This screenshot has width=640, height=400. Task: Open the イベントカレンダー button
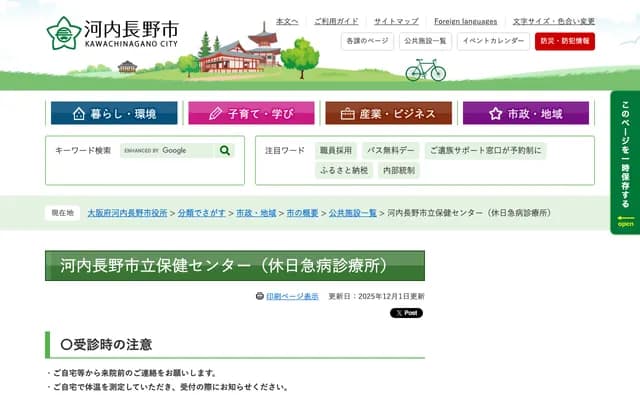coord(493,41)
